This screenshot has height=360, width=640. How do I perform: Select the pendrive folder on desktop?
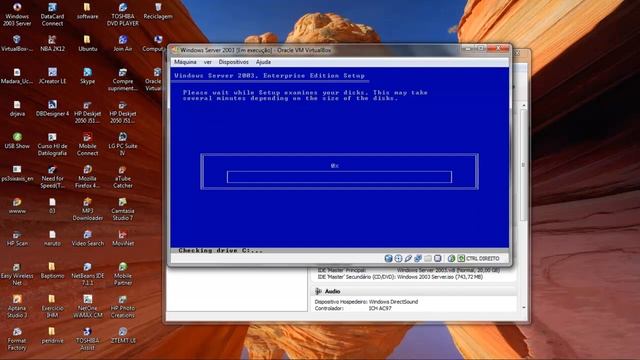pyautogui.click(x=52, y=336)
